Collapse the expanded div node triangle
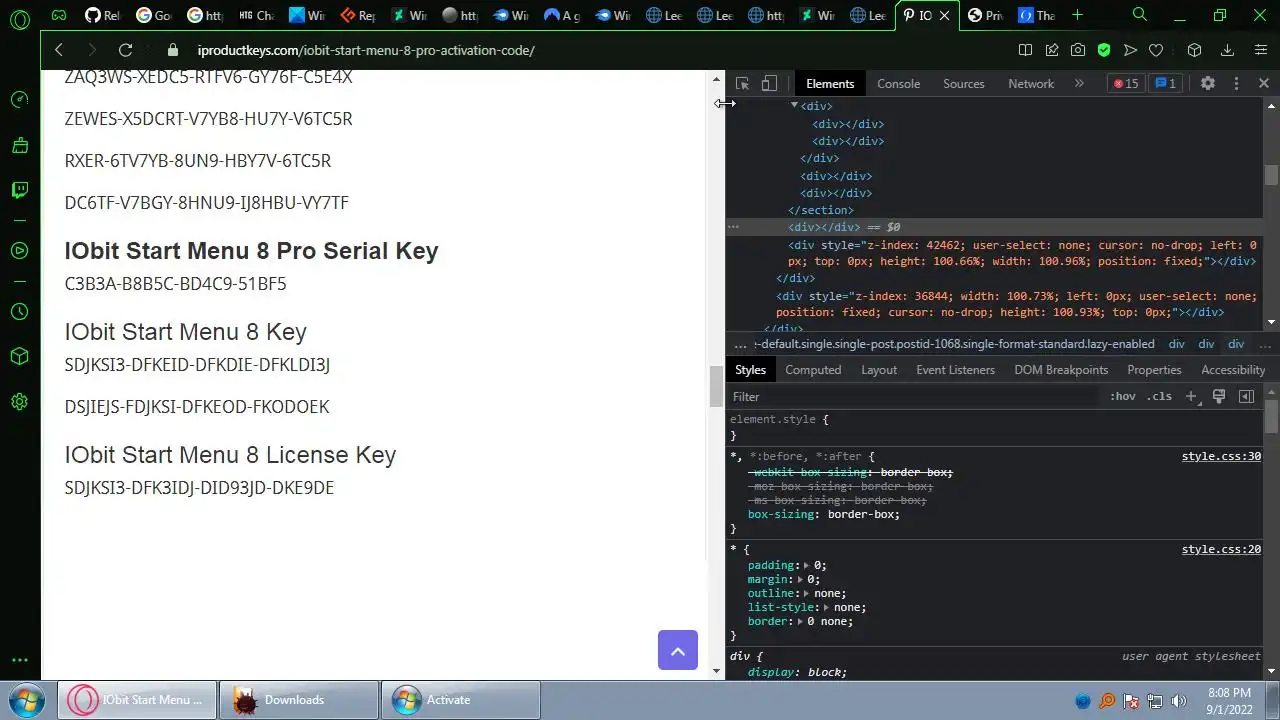 coord(794,105)
